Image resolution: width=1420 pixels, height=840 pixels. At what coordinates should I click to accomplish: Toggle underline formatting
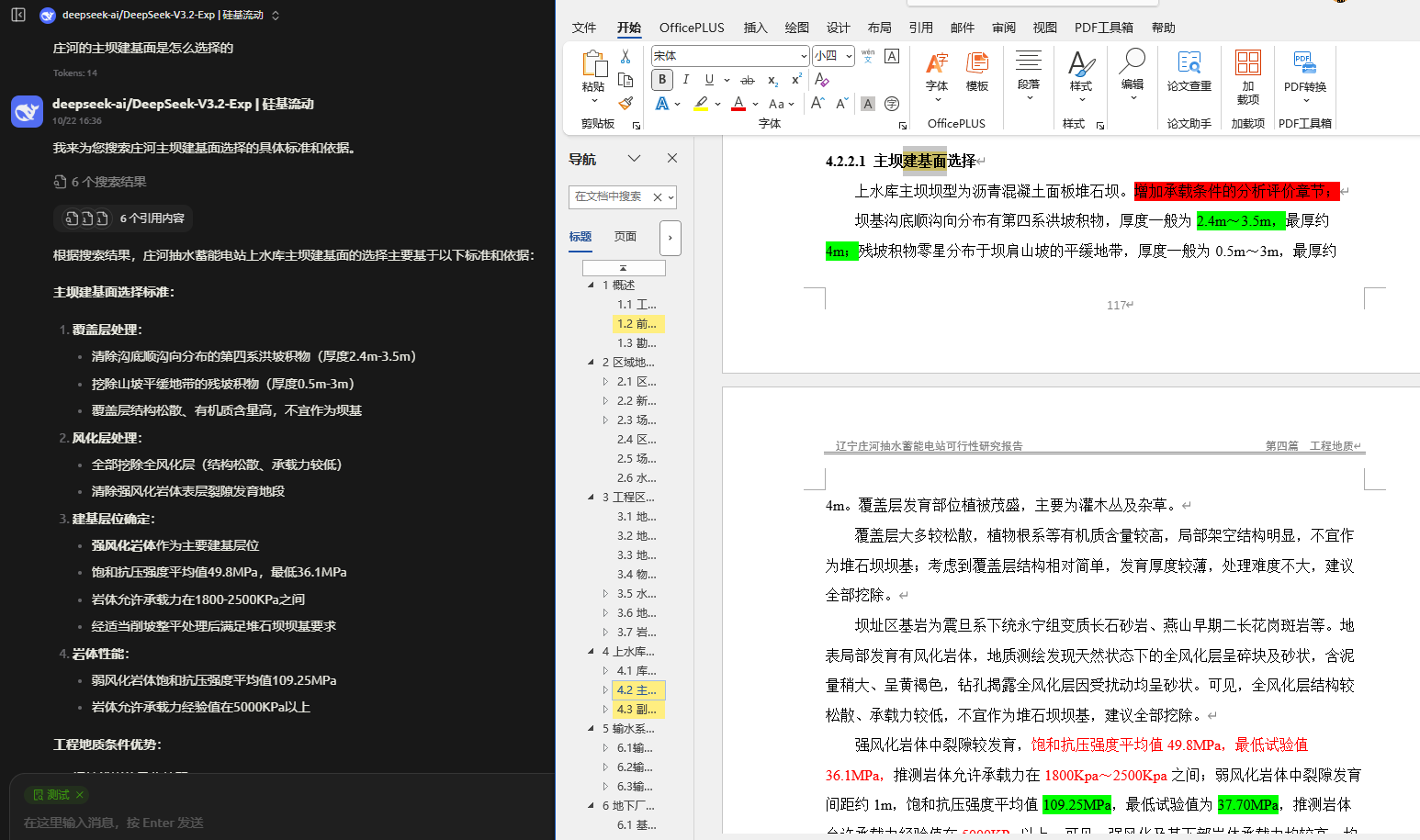click(x=709, y=80)
